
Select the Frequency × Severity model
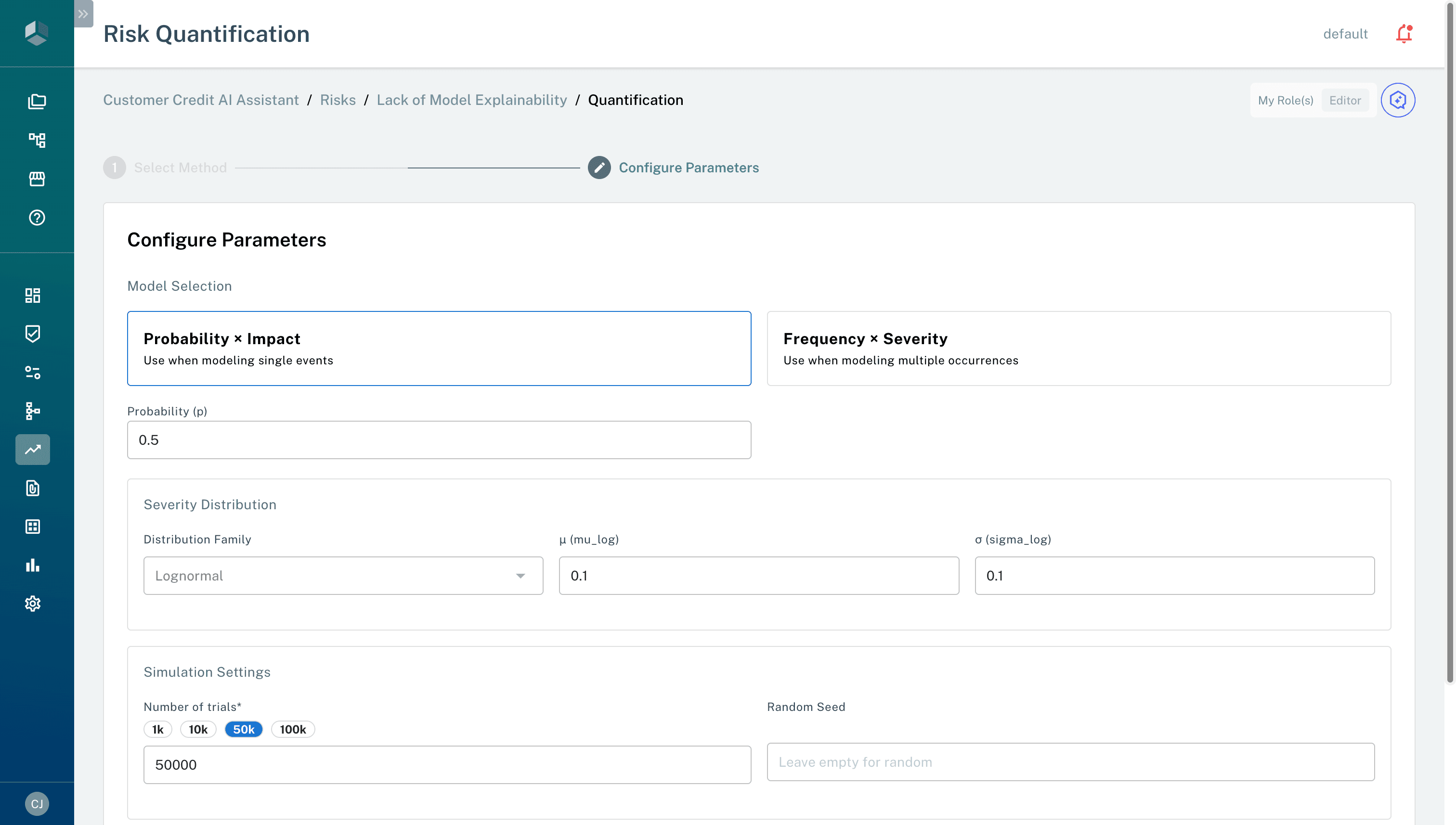(x=1078, y=348)
